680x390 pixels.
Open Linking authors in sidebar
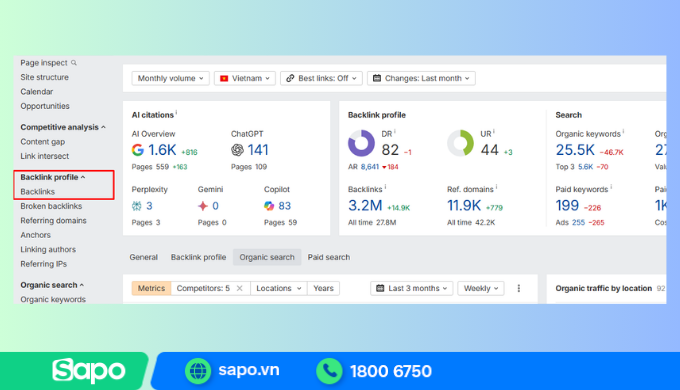tap(48, 249)
